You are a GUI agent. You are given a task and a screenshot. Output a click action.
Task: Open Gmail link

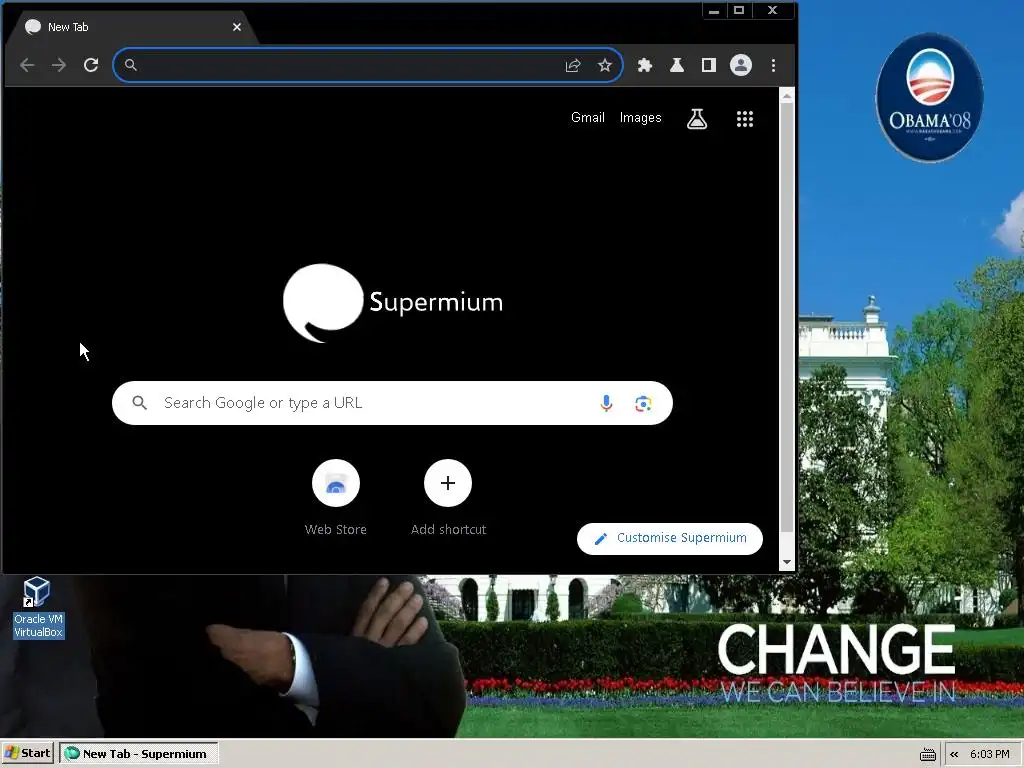pyautogui.click(x=588, y=118)
